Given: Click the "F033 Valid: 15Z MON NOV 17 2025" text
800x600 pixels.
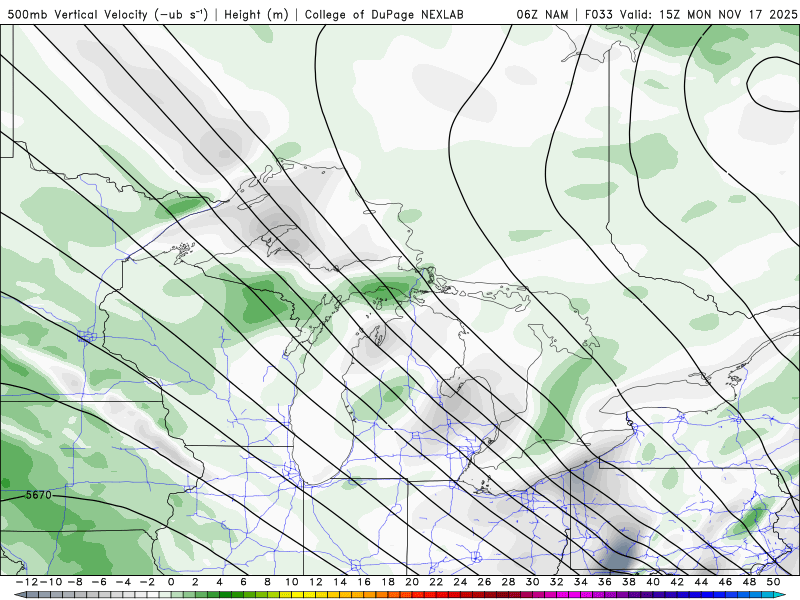Looking at the screenshot, I should click(x=691, y=14).
